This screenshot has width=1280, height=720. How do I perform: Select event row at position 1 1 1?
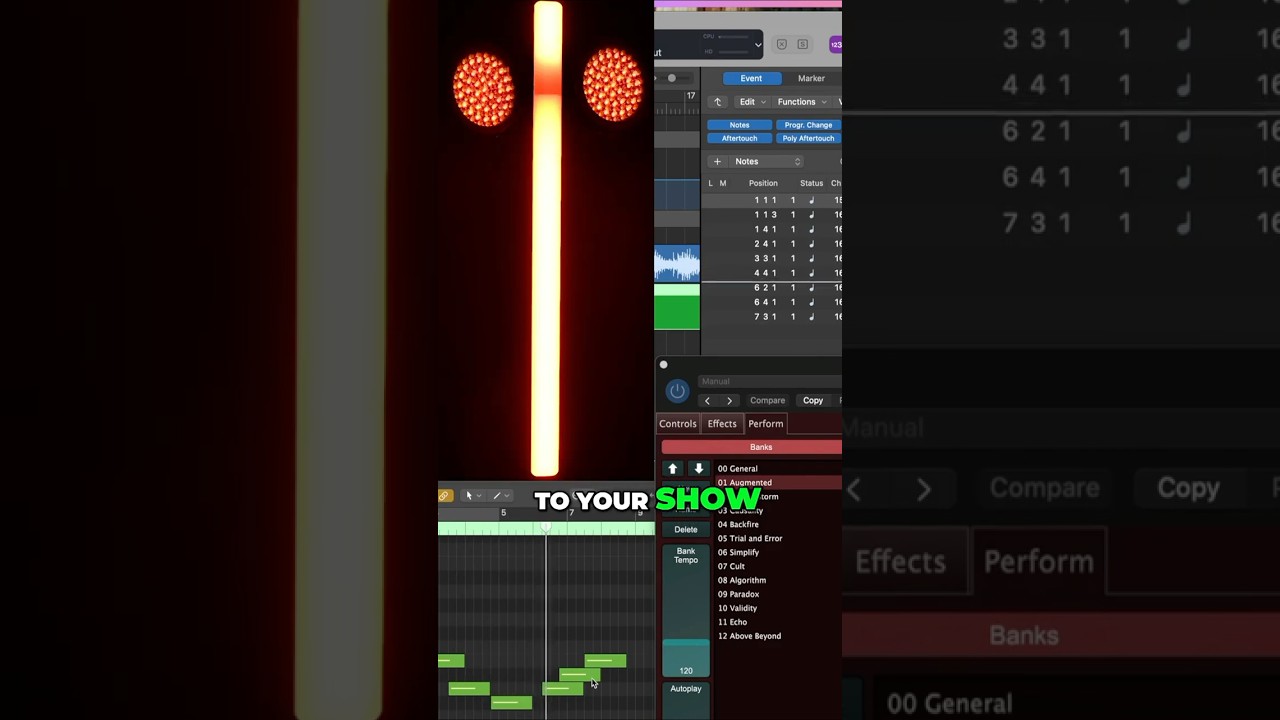click(771, 201)
